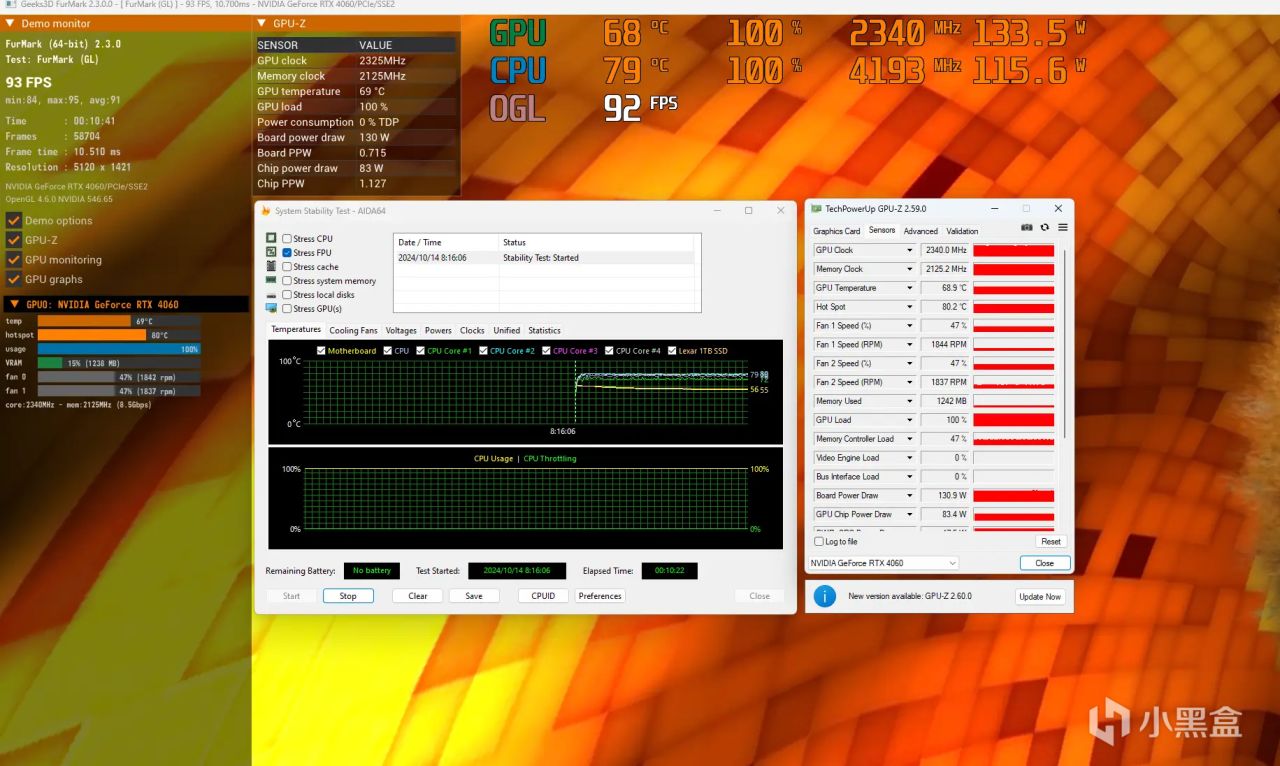Click the GPU-Z screenshot camera icon

click(x=1026, y=228)
